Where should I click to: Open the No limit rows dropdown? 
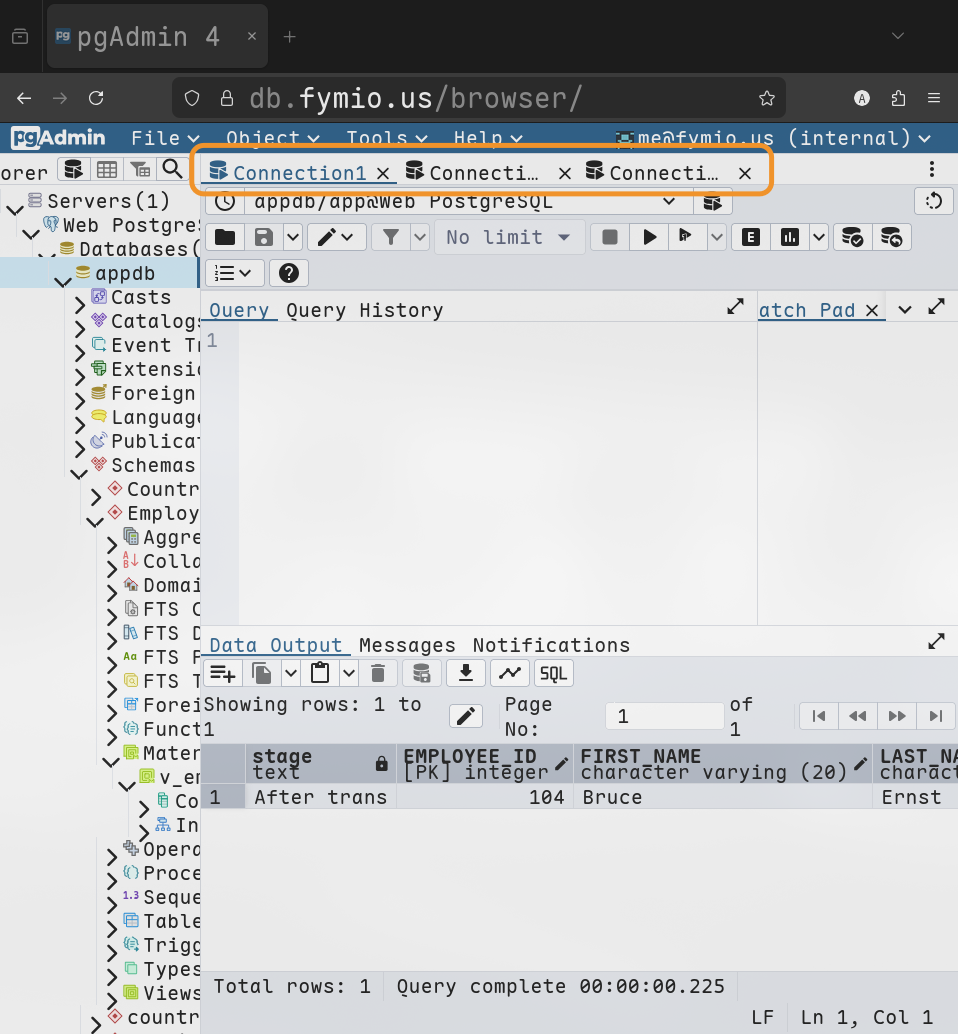click(x=508, y=237)
